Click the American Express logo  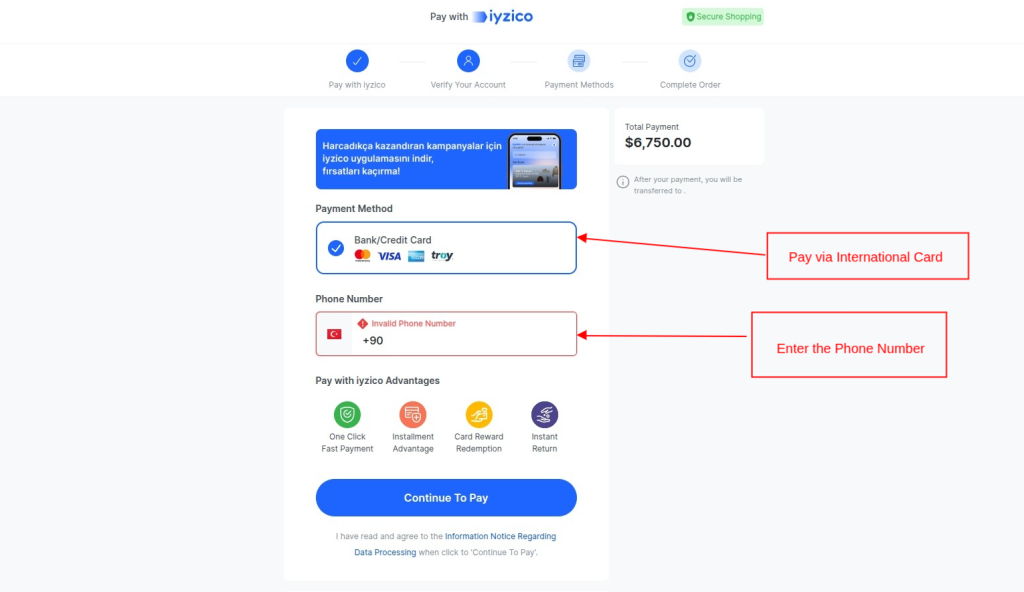tap(416, 256)
